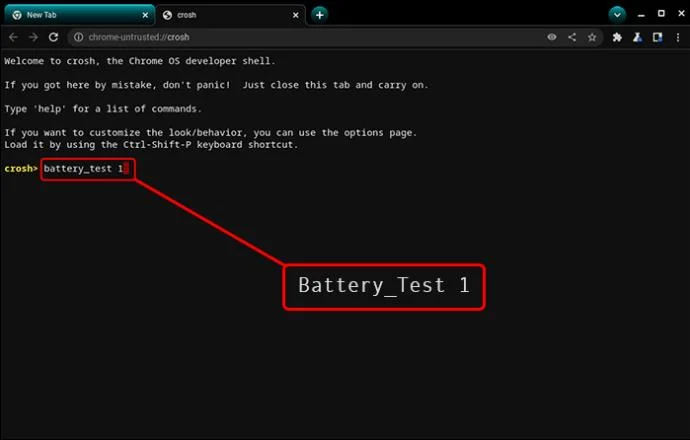Switch to the New Tab tab
The image size is (690, 440).
tap(79, 15)
